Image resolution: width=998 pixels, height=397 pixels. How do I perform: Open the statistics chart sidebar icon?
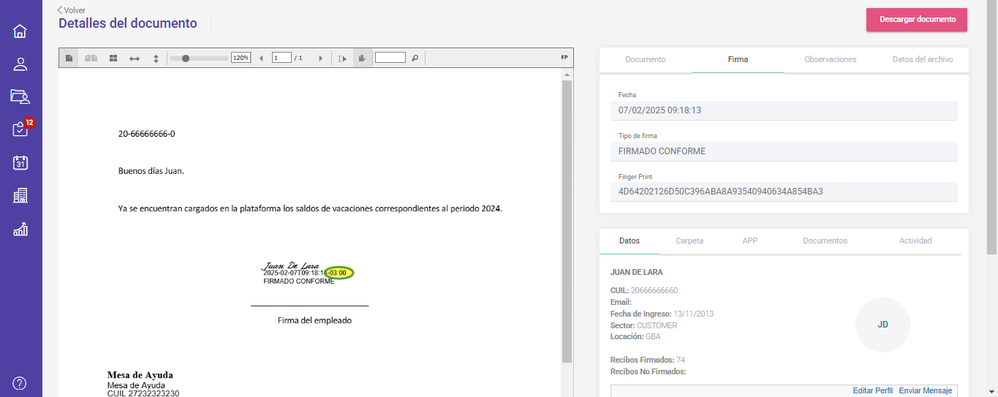(20, 229)
